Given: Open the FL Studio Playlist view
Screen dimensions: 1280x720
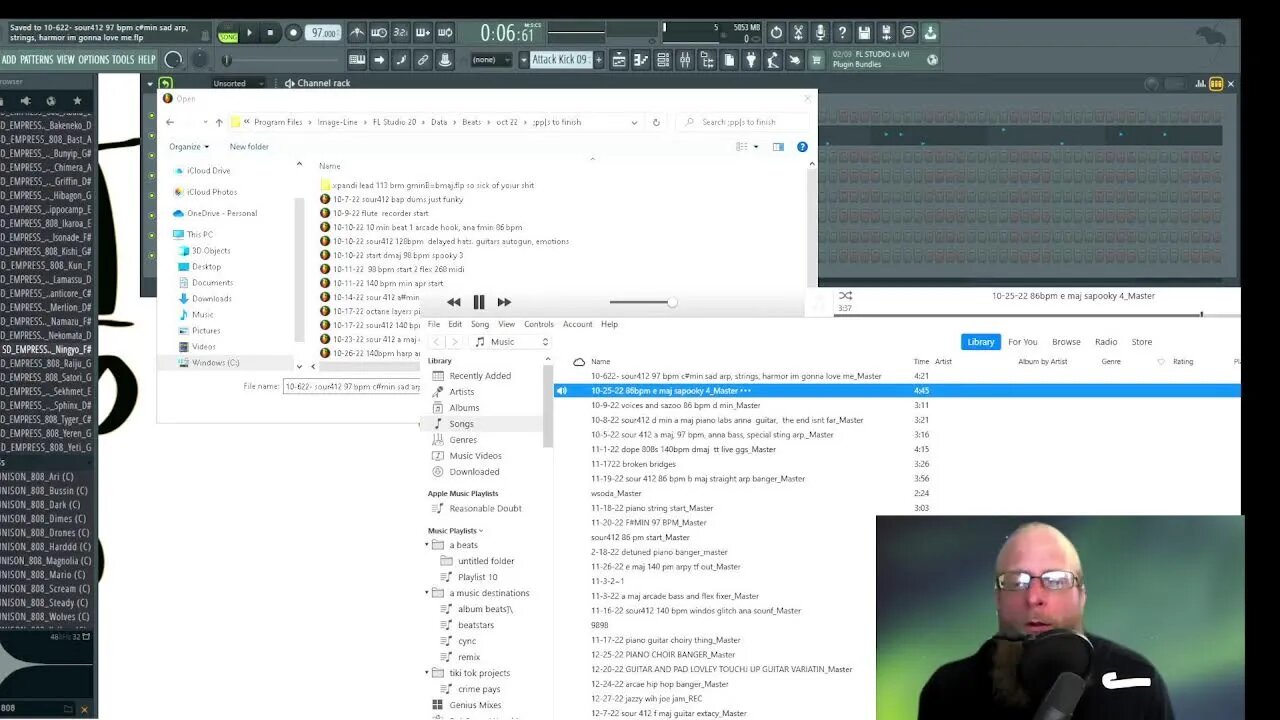Looking at the screenshot, I should tap(618, 60).
